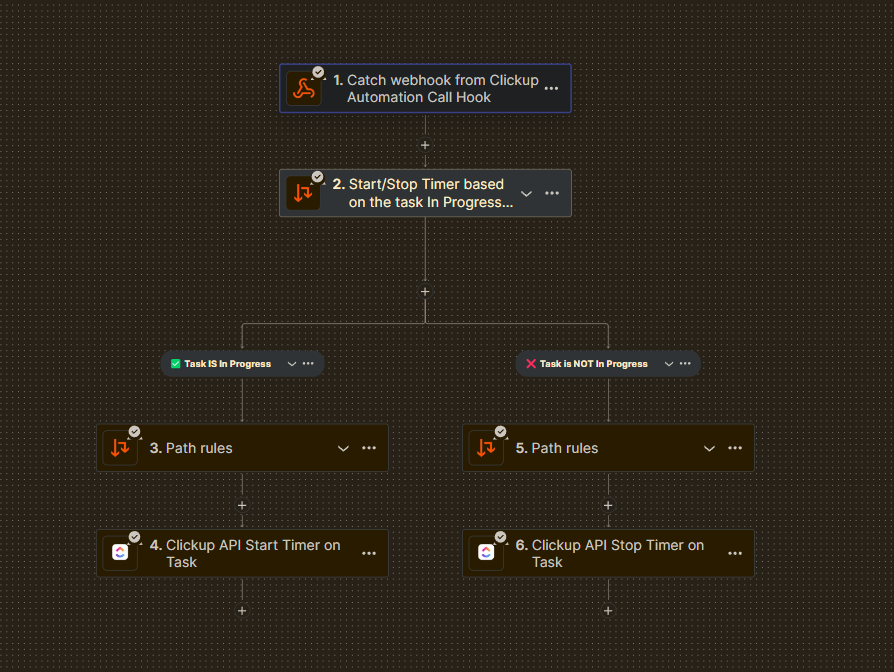The height and width of the screenshot is (672, 894).
Task: Expand the step 5 Path rules chevron
Action: [x=709, y=448]
